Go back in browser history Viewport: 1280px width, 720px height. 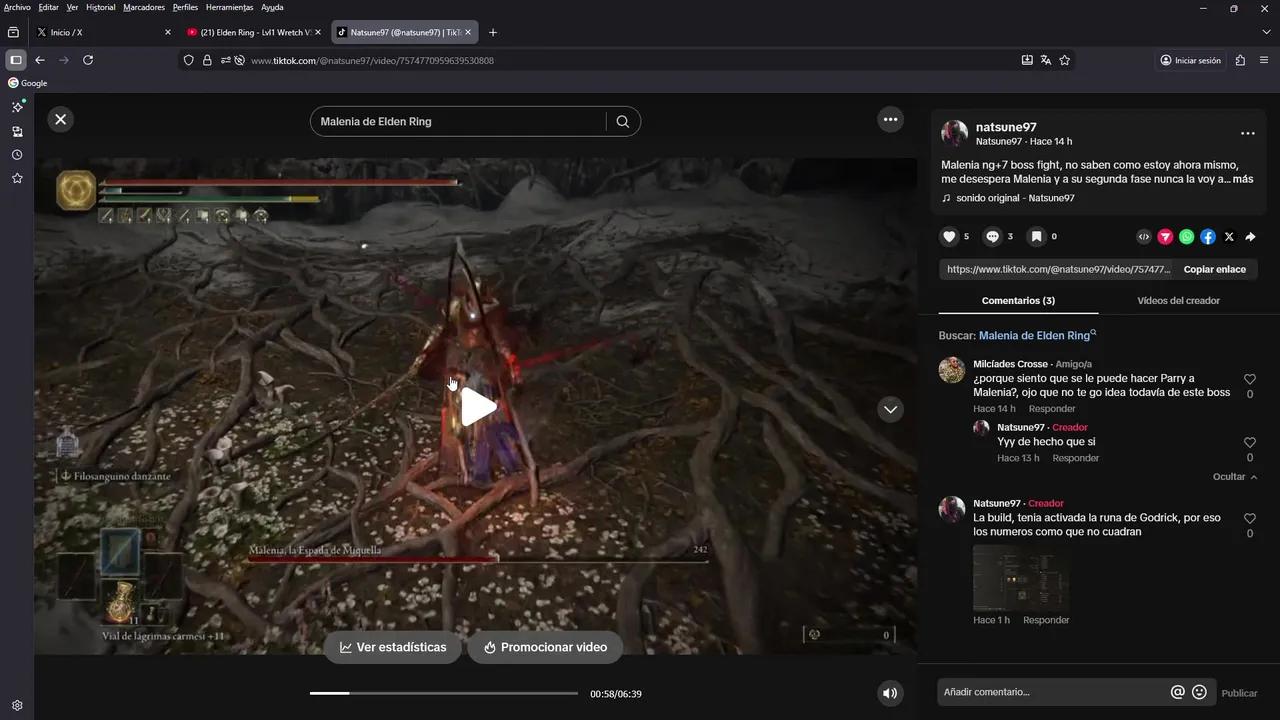[x=40, y=60]
